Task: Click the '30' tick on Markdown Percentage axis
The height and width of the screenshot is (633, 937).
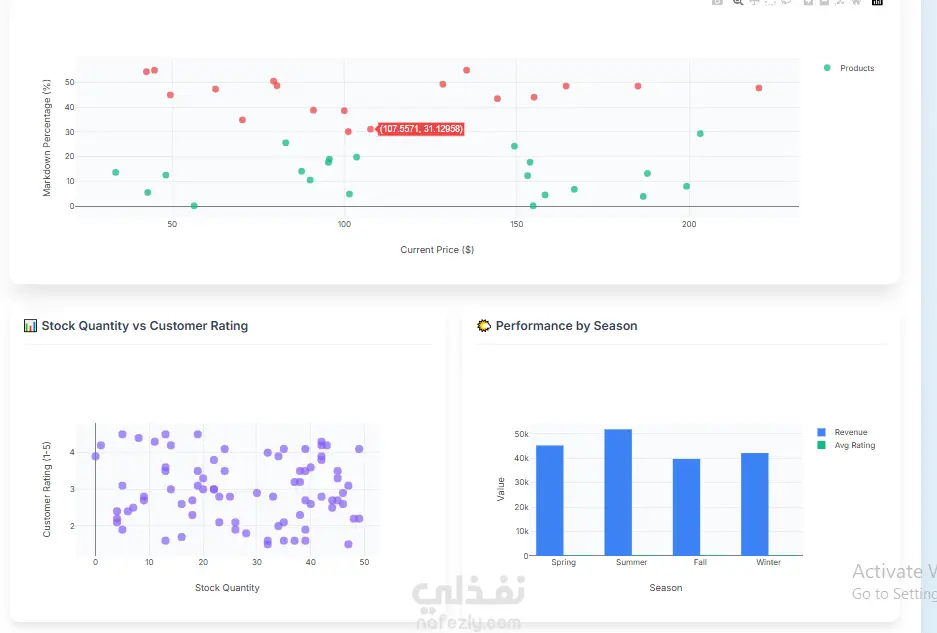Action: [70, 132]
